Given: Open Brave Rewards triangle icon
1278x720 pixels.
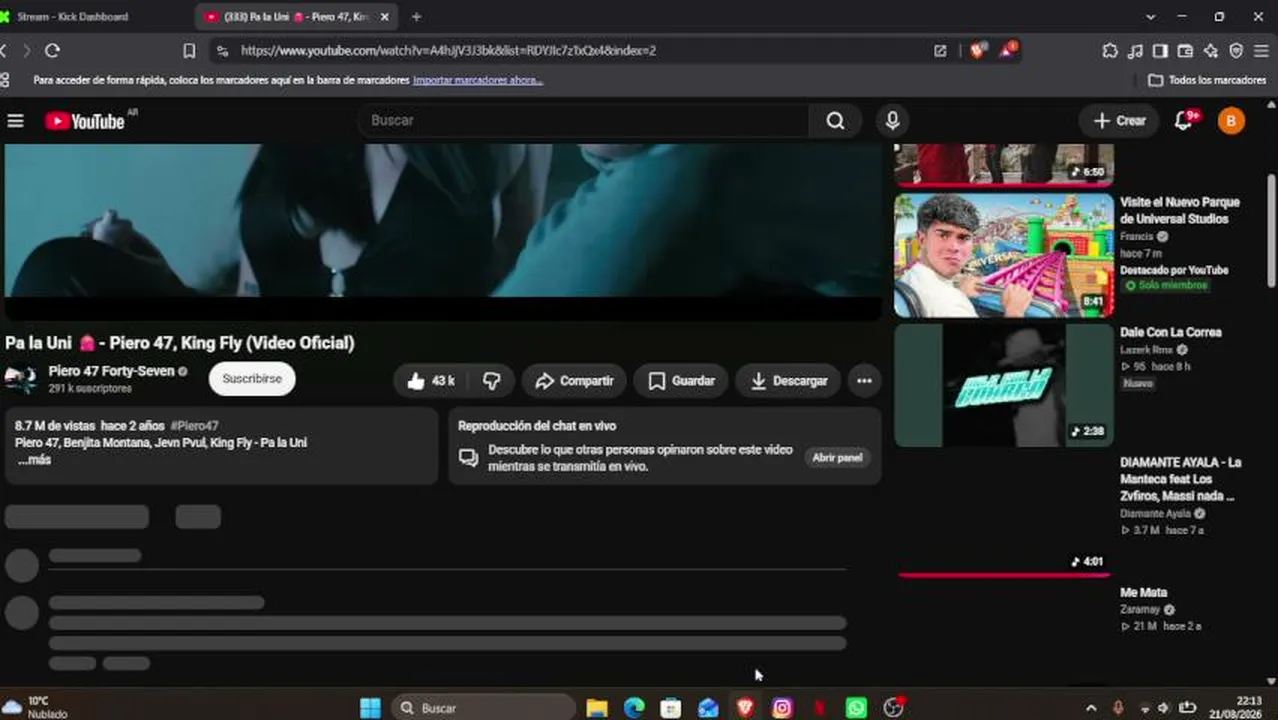Looking at the screenshot, I should [x=1007, y=50].
